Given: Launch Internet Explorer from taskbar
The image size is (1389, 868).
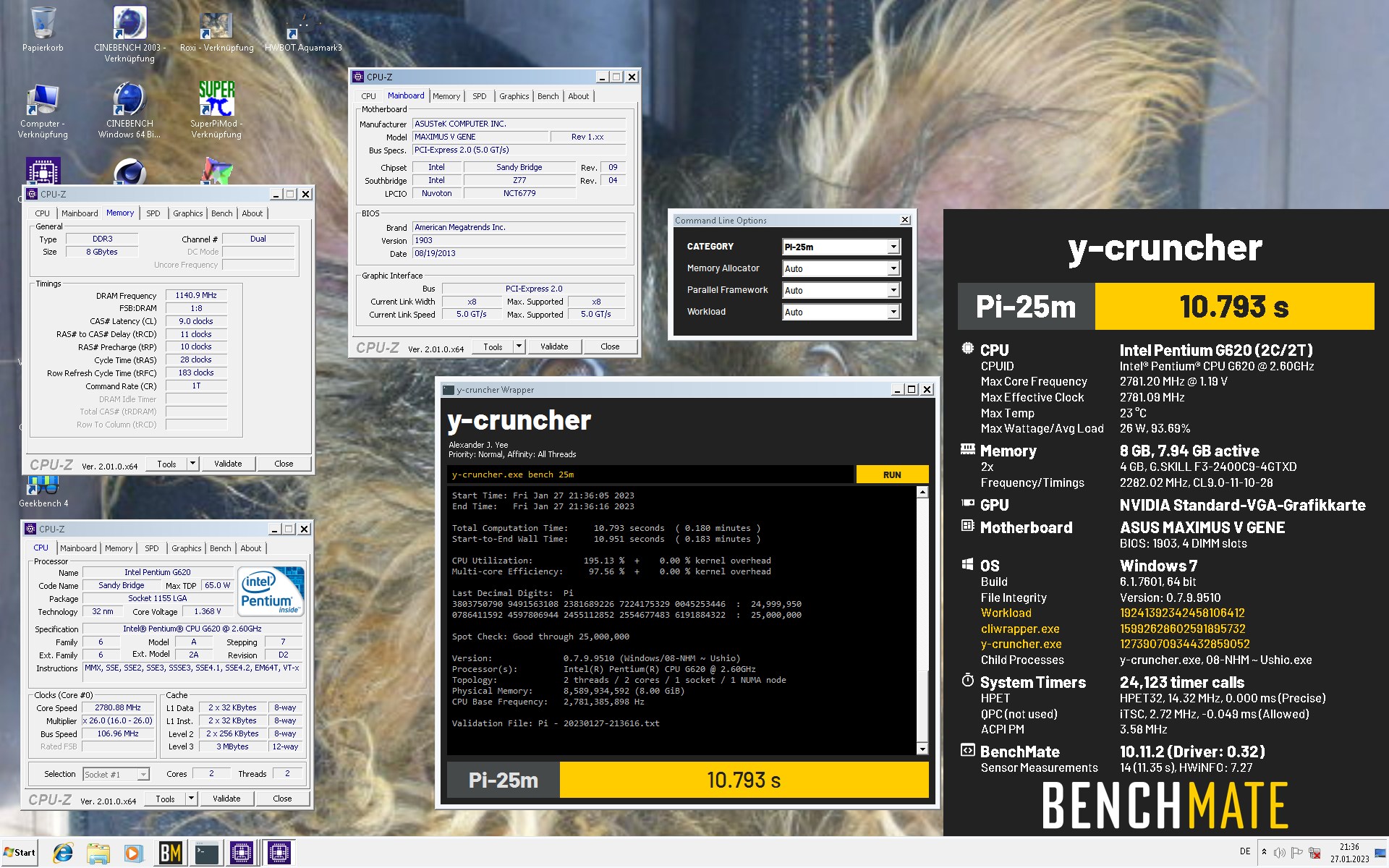Looking at the screenshot, I should tap(63, 854).
